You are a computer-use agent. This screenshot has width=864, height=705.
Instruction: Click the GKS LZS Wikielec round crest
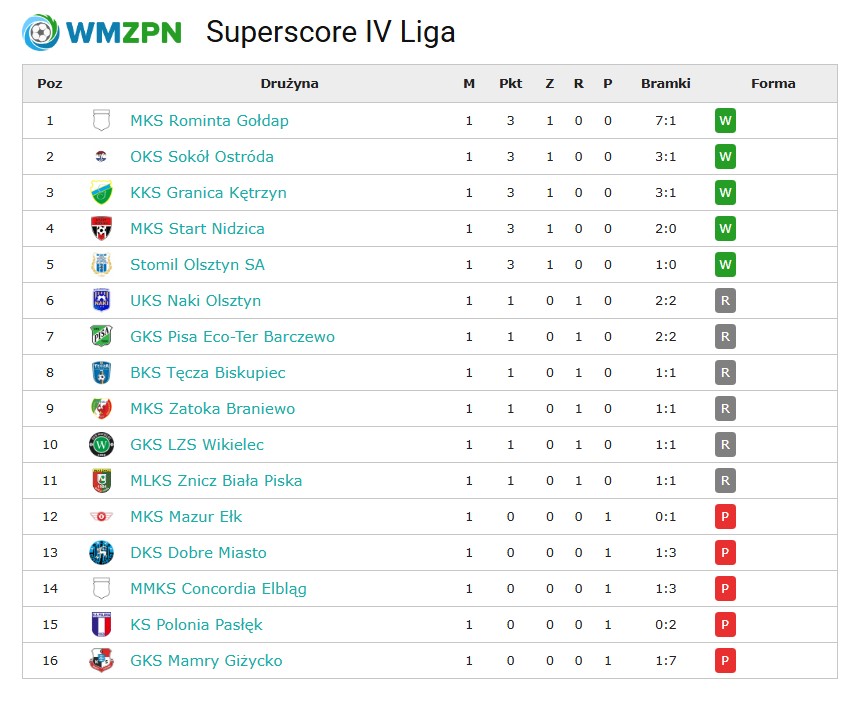(101, 444)
